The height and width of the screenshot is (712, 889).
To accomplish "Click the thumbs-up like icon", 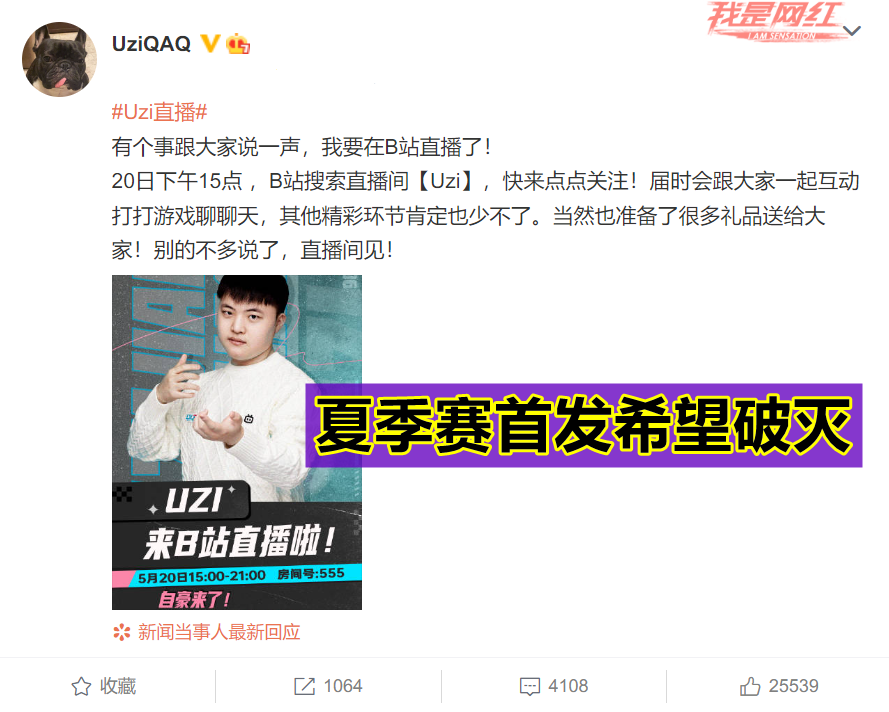I will 750,686.
